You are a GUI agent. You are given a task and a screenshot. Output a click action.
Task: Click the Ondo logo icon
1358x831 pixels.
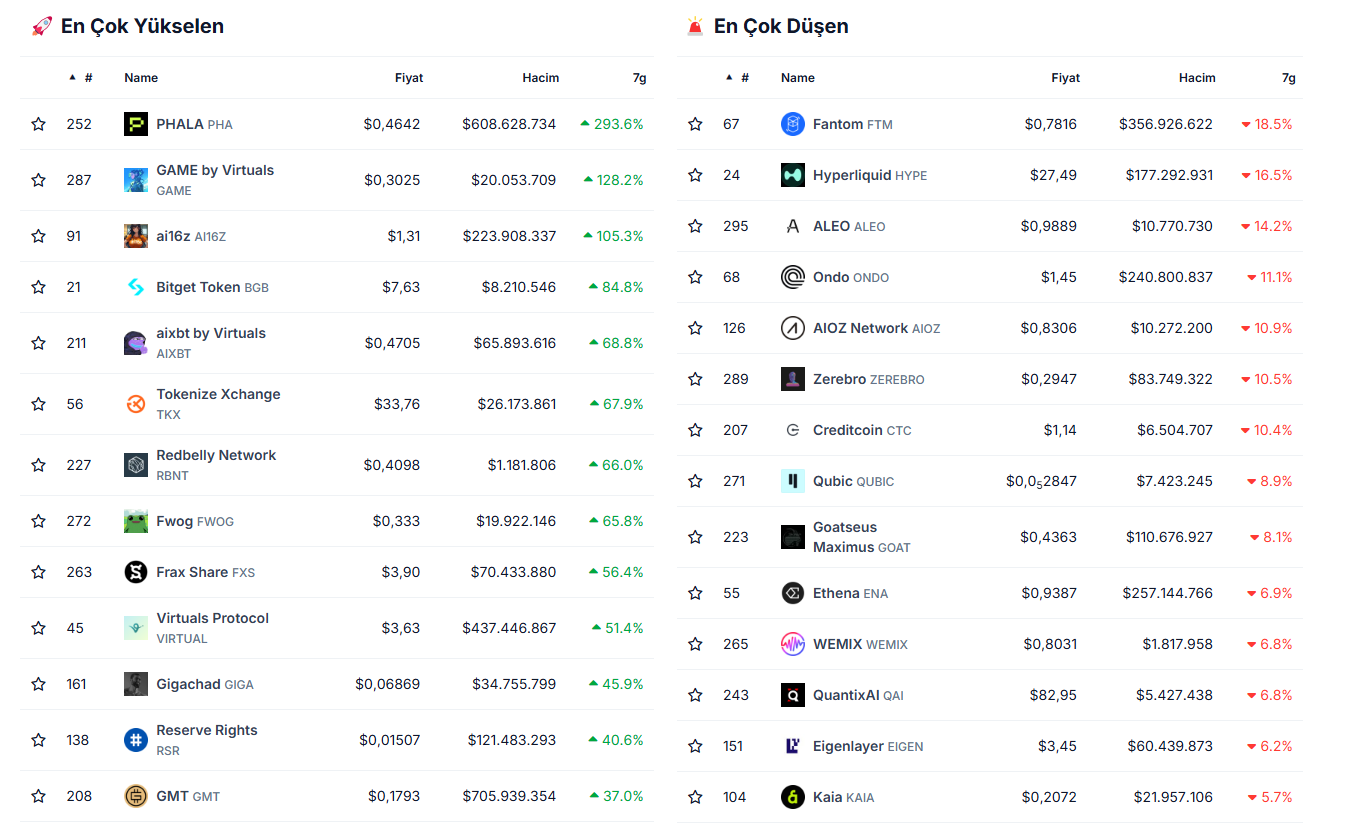pyautogui.click(x=792, y=277)
